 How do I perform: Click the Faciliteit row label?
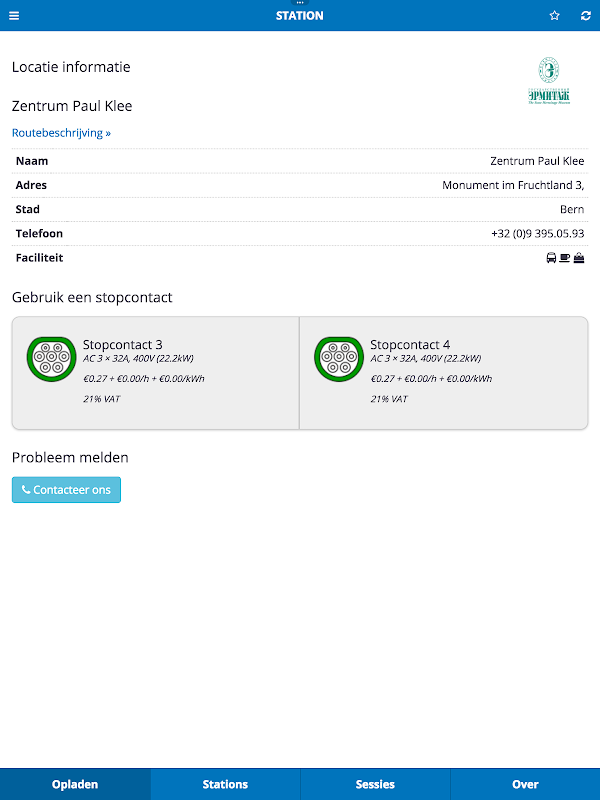pos(39,258)
